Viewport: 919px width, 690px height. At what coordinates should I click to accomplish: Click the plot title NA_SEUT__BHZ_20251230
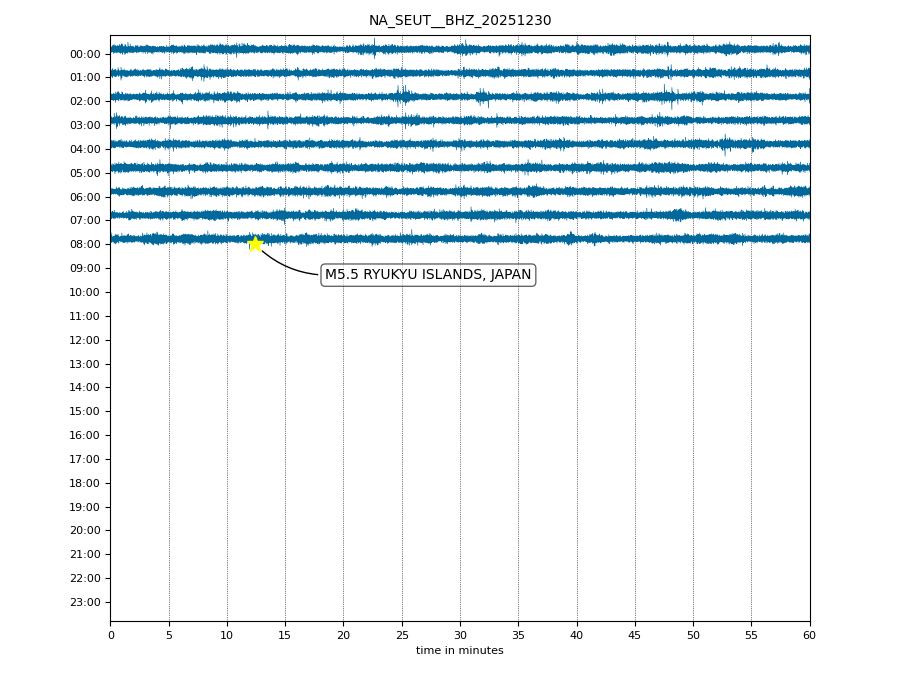(x=459, y=21)
